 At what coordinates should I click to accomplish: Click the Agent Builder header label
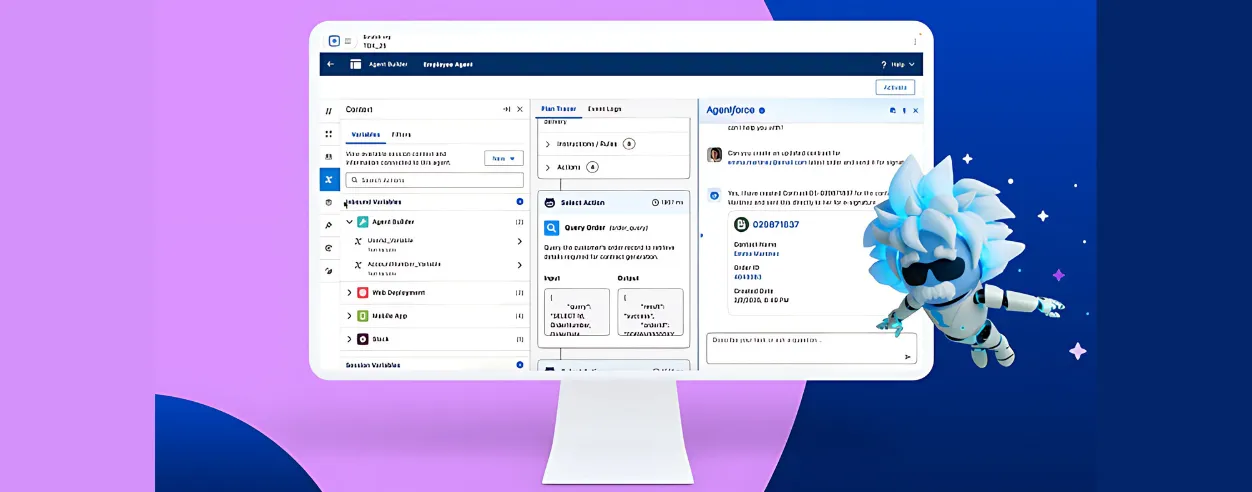coord(388,64)
